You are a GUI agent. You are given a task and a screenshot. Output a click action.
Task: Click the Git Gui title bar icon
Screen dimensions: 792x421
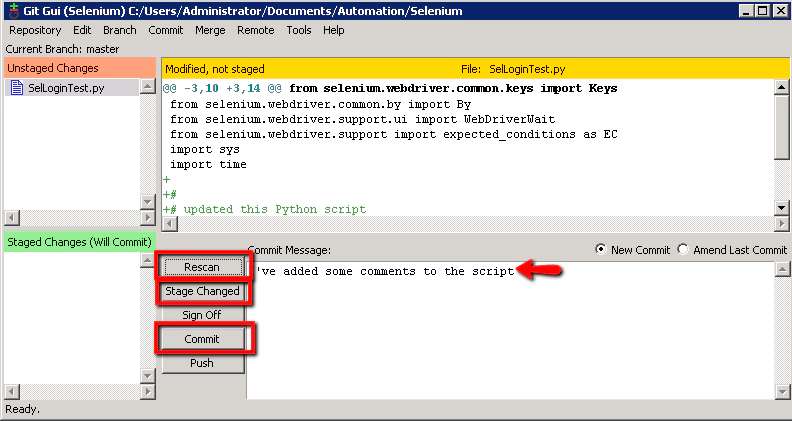point(14,10)
